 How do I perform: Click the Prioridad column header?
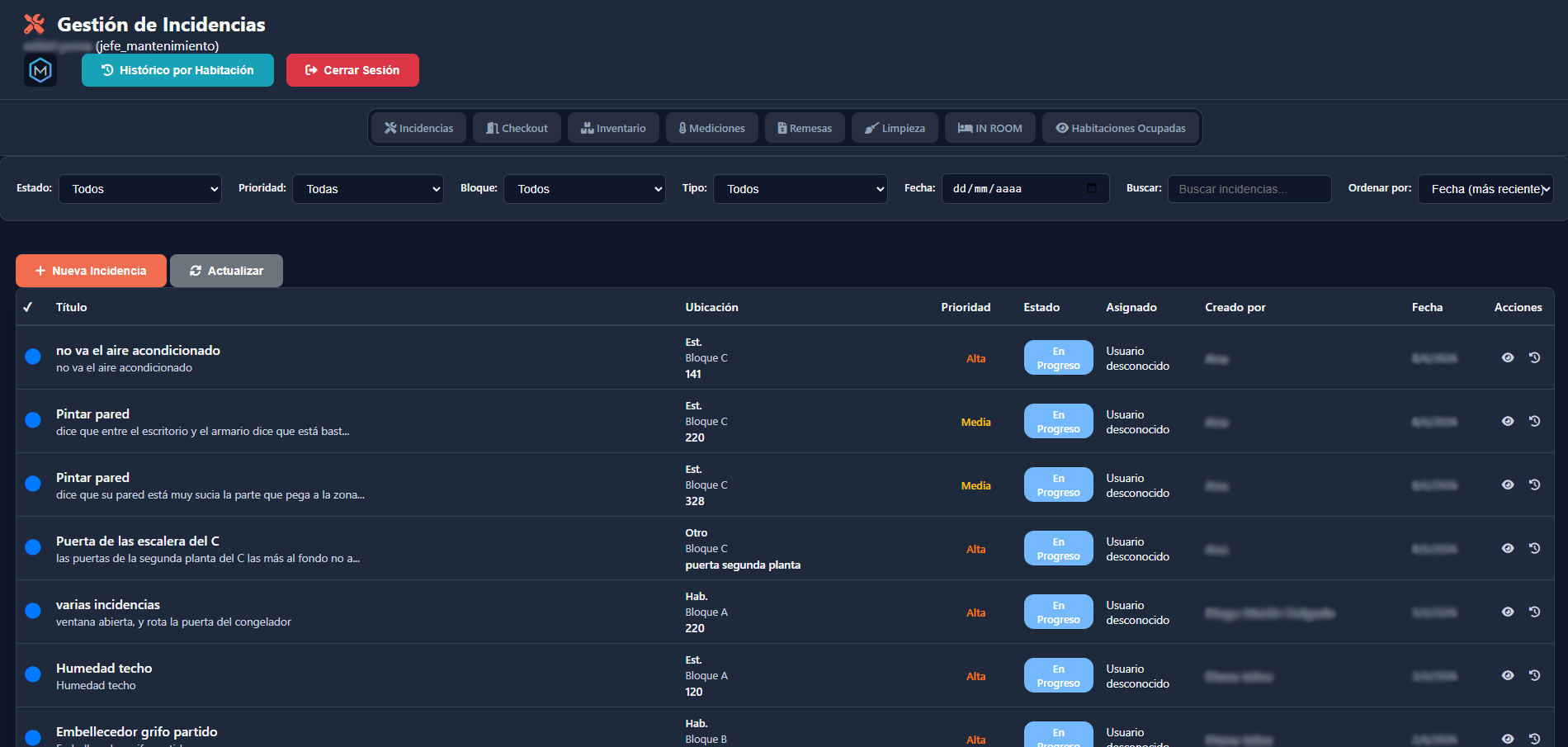(966, 307)
